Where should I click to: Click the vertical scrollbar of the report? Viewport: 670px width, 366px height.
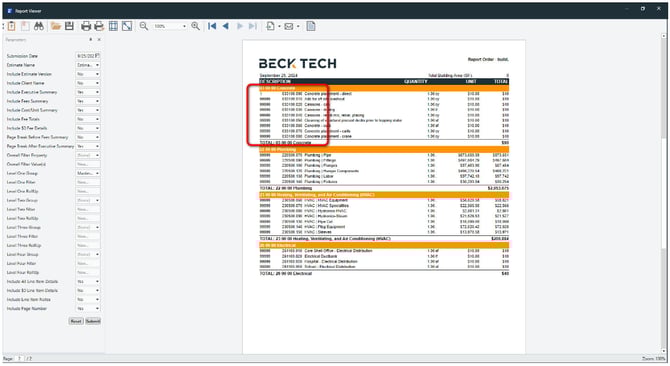(x=664, y=194)
